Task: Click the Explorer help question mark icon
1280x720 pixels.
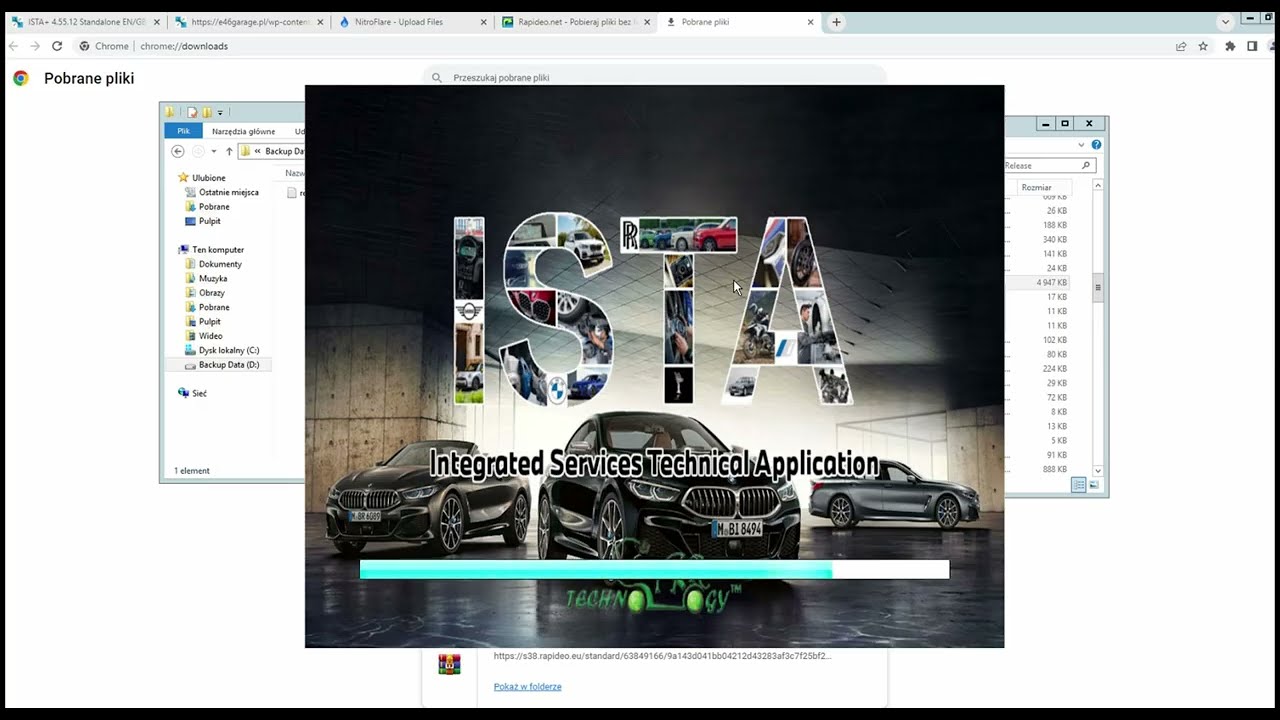Action: pos(1096,145)
